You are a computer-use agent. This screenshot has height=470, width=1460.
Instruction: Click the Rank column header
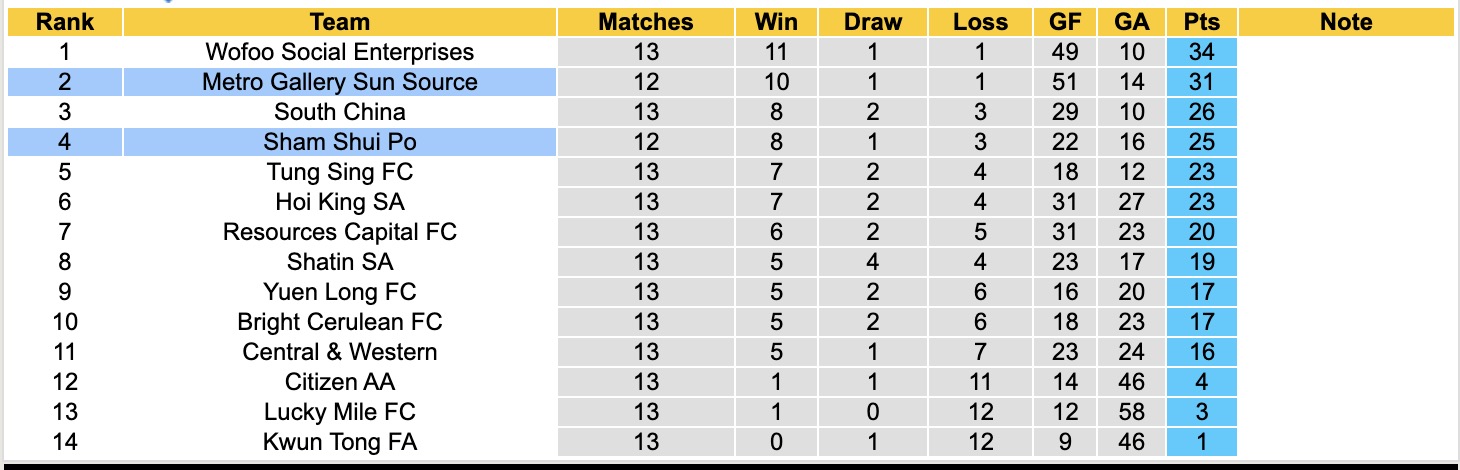pyautogui.click(x=64, y=22)
